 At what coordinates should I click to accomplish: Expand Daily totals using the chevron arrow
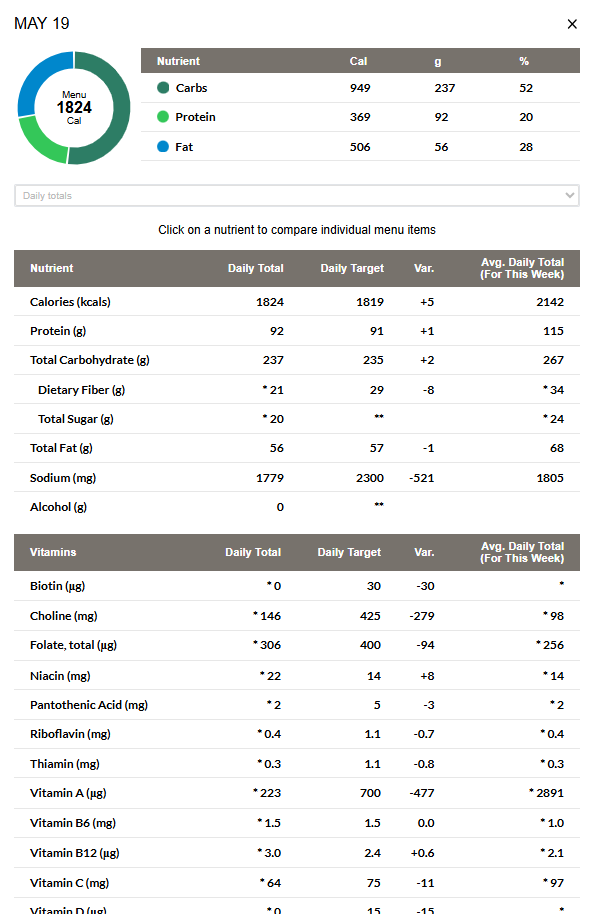click(x=569, y=195)
